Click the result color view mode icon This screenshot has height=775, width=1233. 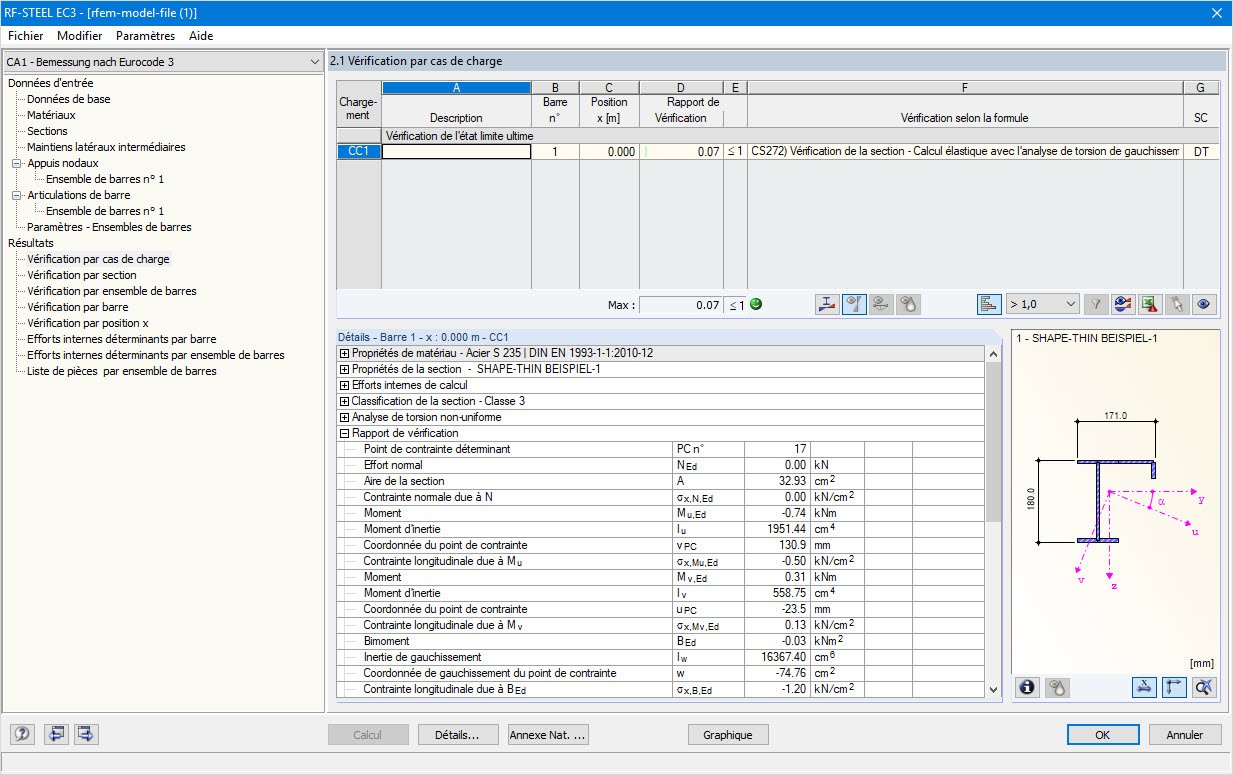1123,304
